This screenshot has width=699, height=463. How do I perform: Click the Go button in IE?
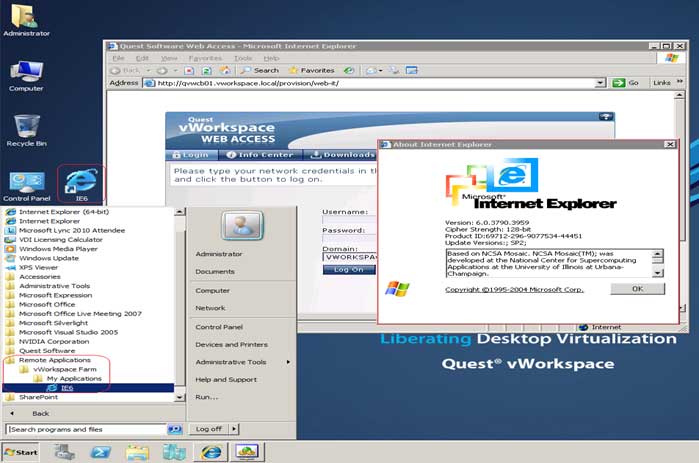[x=626, y=83]
